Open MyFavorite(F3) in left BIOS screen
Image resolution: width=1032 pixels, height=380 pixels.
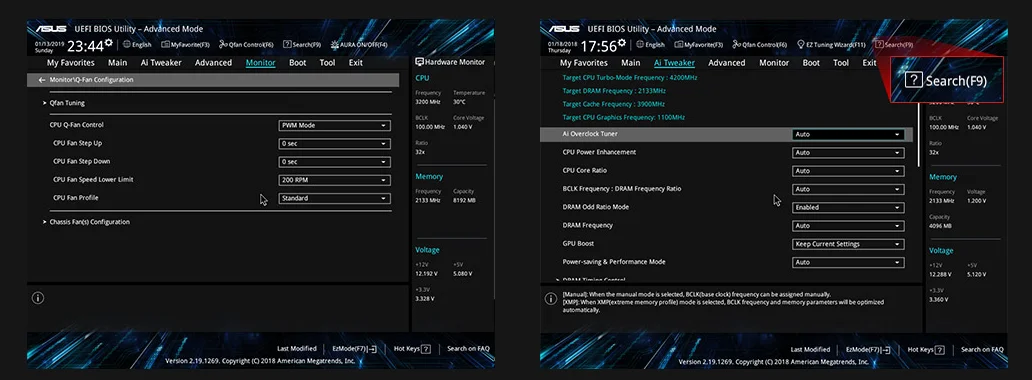(x=185, y=45)
